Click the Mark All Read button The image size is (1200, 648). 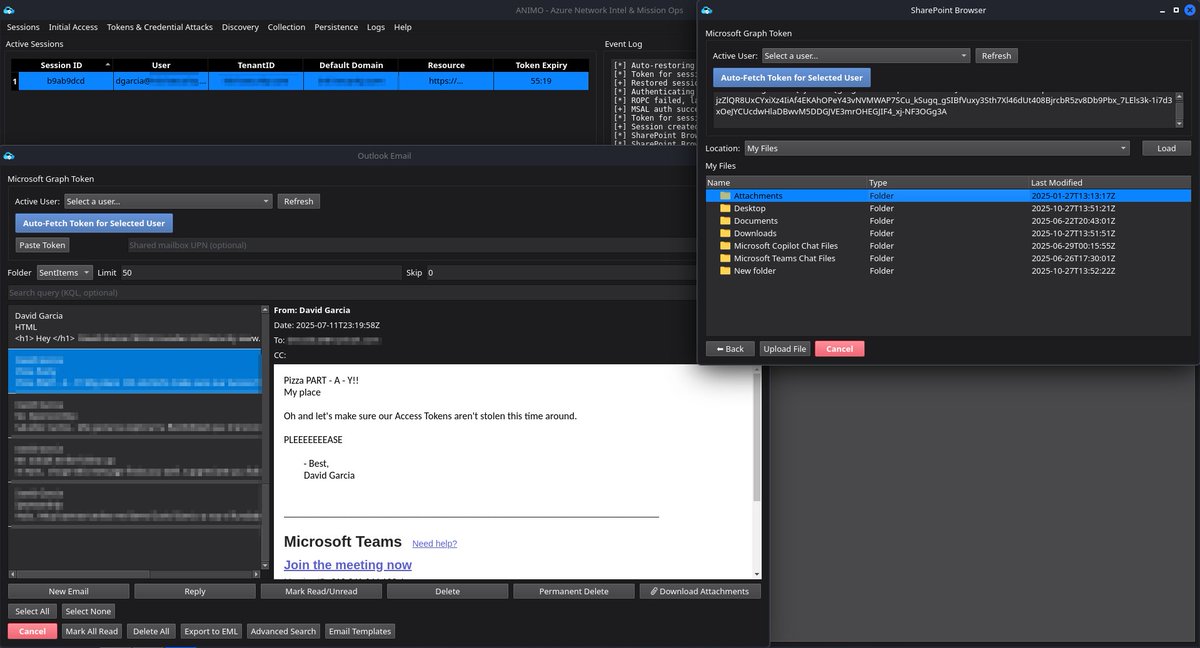pyautogui.click(x=92, y=631)
